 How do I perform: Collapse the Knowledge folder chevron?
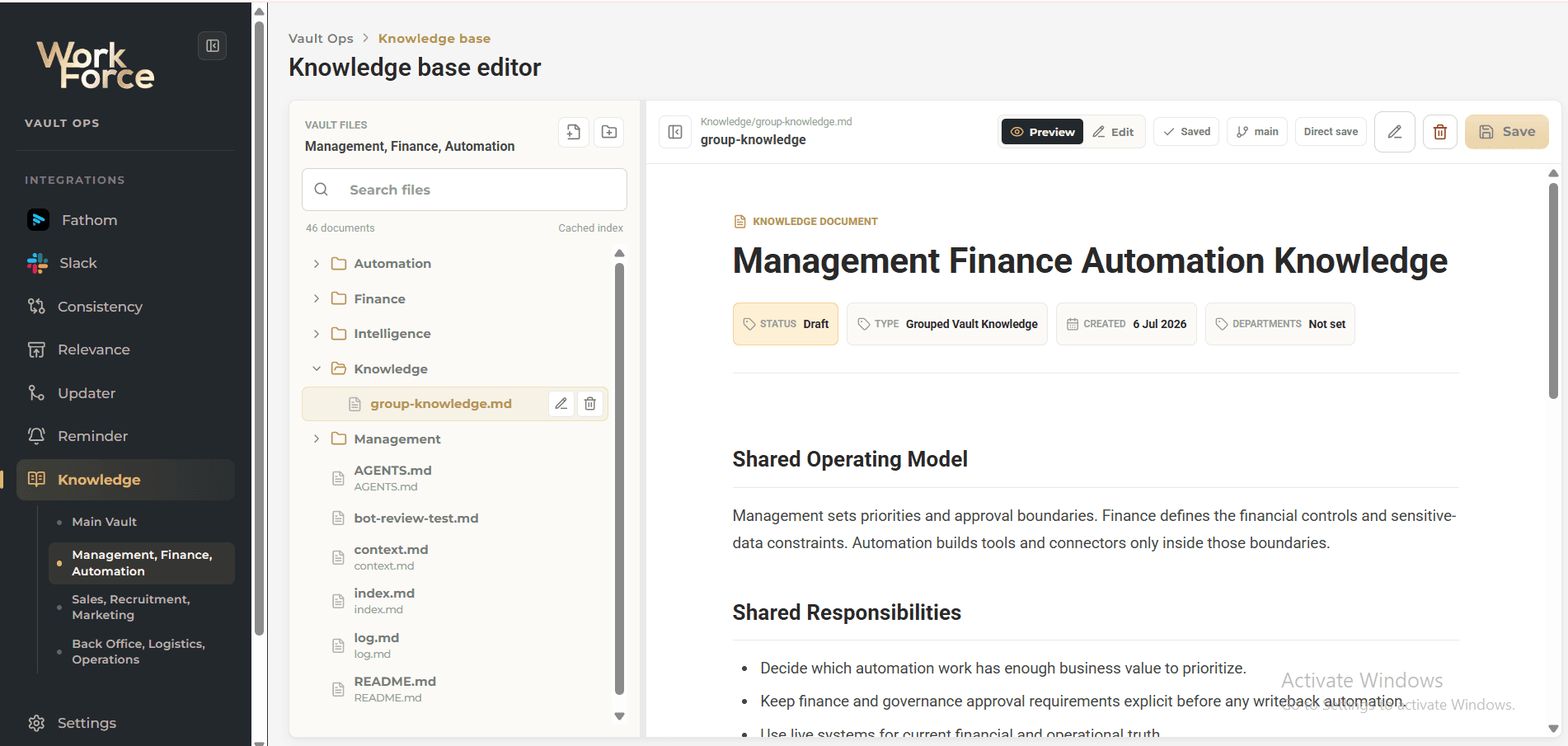pos(317,368)
